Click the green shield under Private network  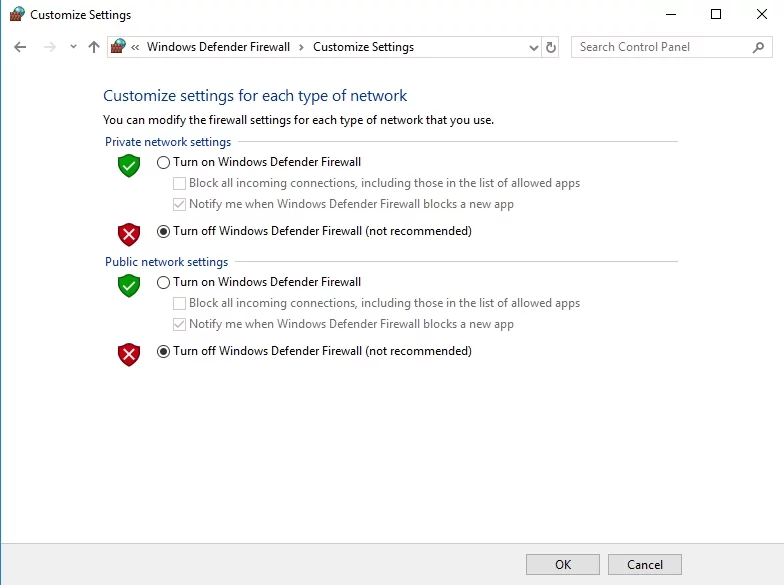[129, 165]
